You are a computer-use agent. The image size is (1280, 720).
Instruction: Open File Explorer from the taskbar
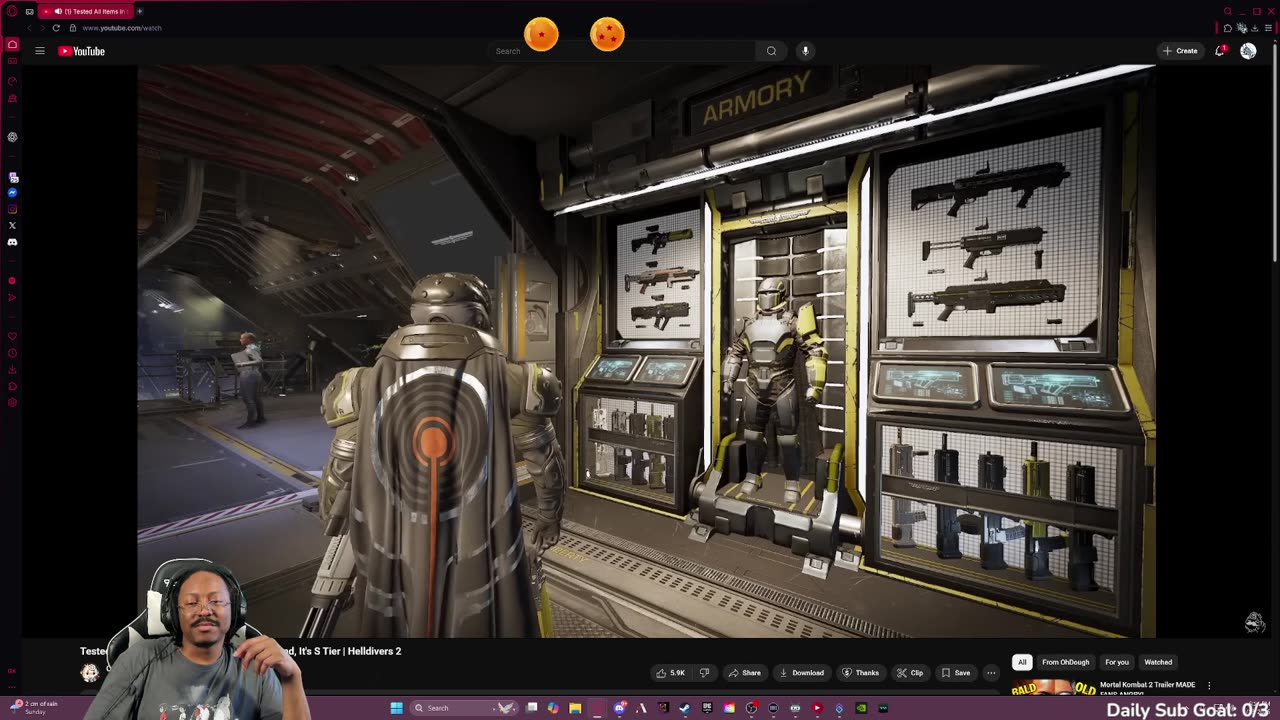pyautogui.click(x=575, y=708)
